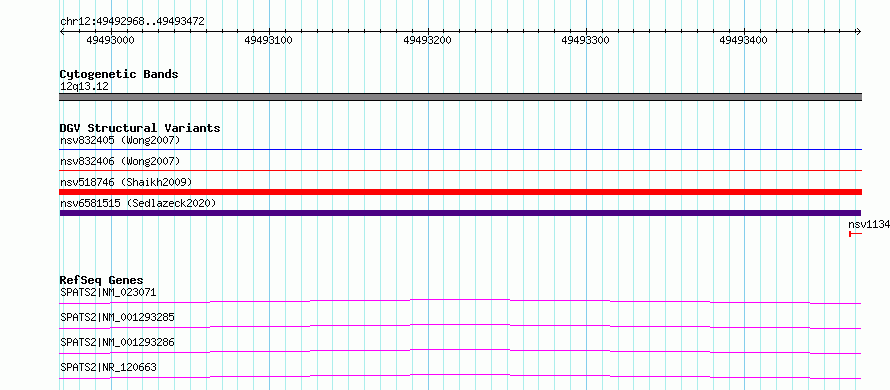
Task: Click the magenta SPATS2|NM_023071 transcript line
Action: point(461,301)
